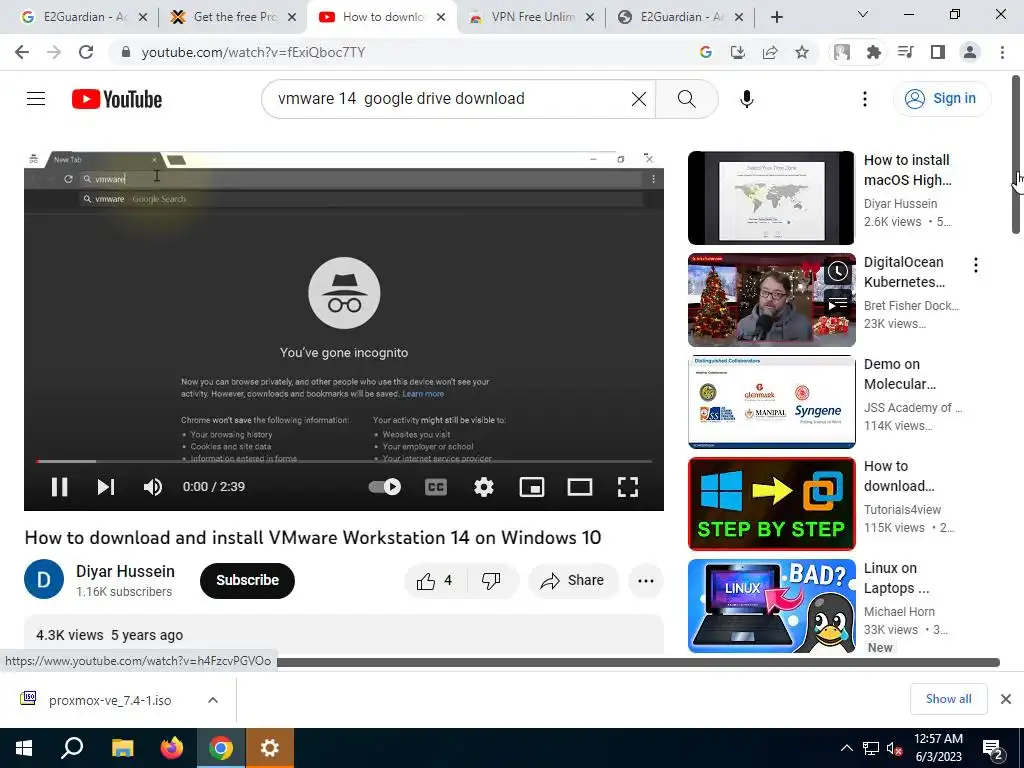Open Demo on Molecular video title
This screenshot has width=1024, height=768.
pos(900,374)
